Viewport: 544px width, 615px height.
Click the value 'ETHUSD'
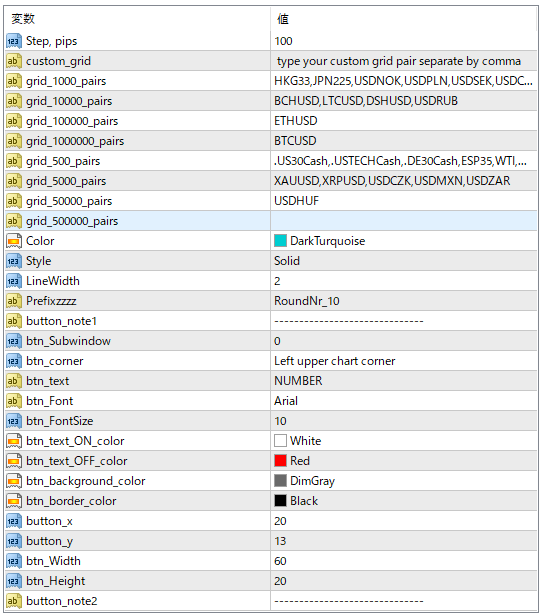pos(296,121)
